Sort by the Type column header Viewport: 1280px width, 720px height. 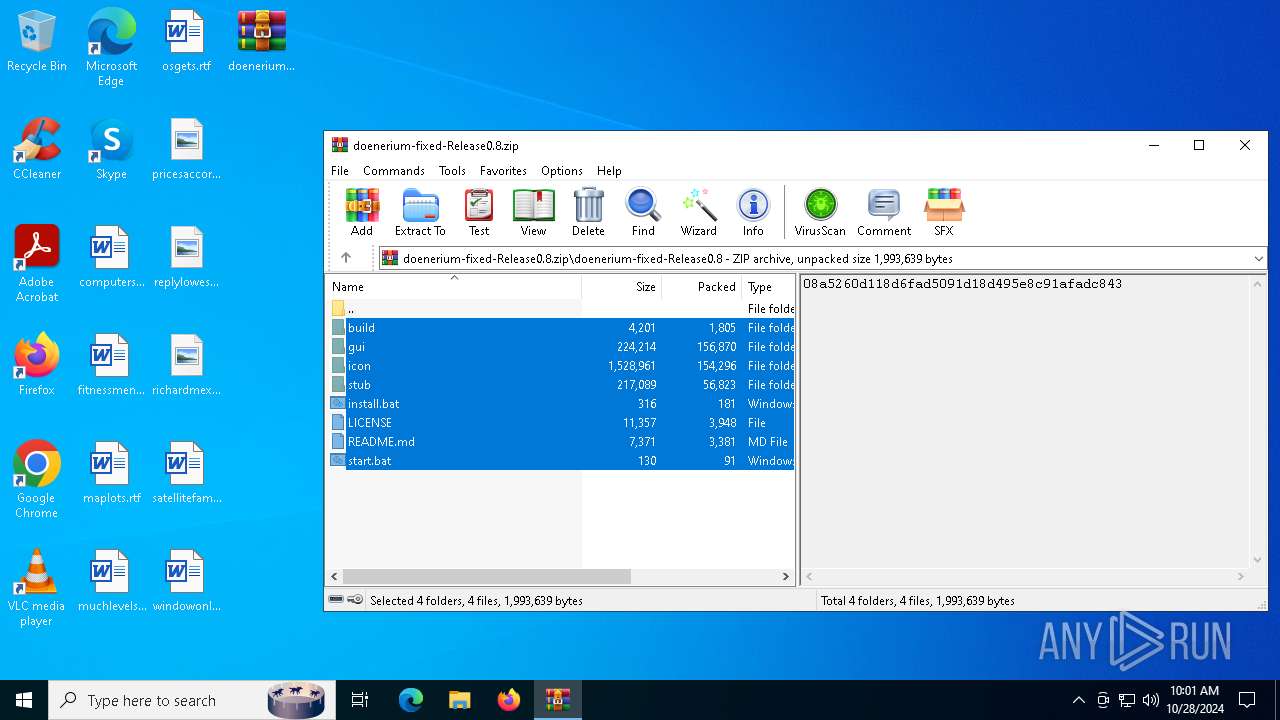(x=768, y=286)
